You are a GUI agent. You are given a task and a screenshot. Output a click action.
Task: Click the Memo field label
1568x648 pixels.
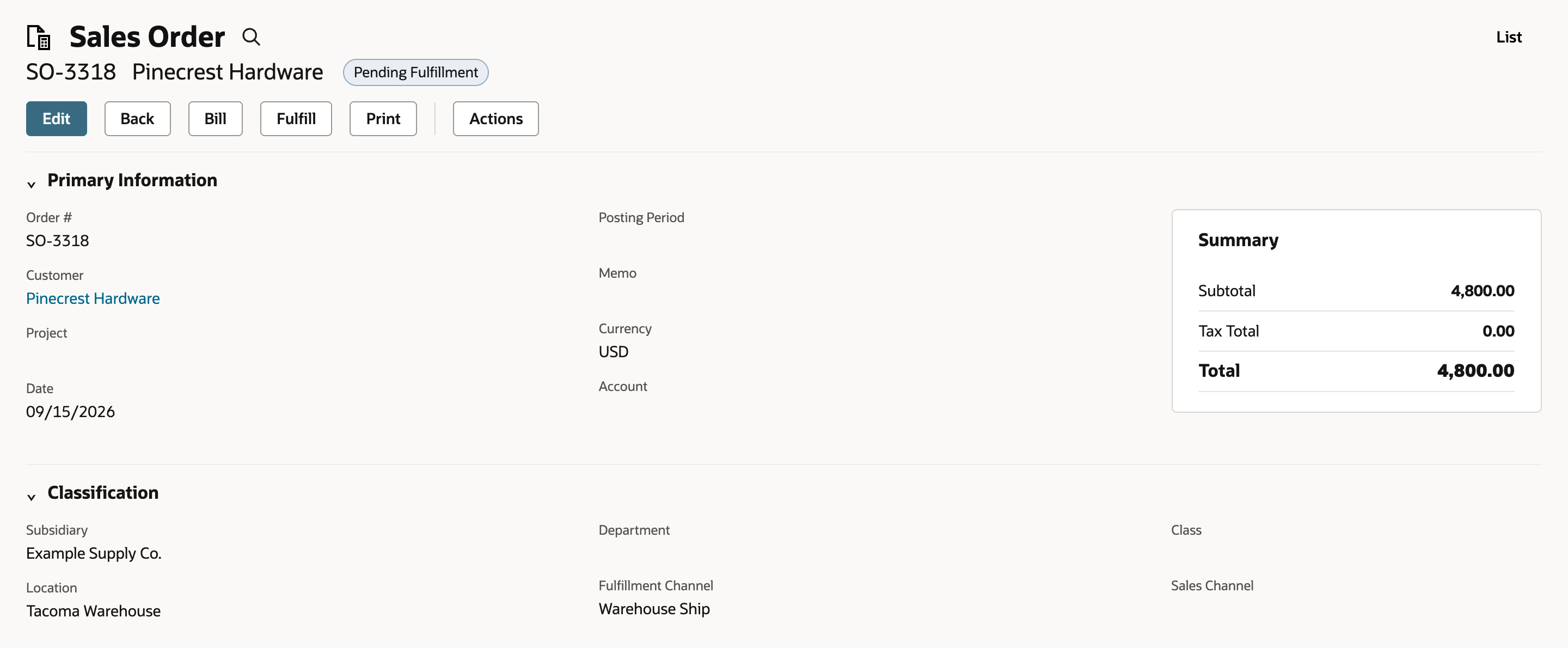618,273
